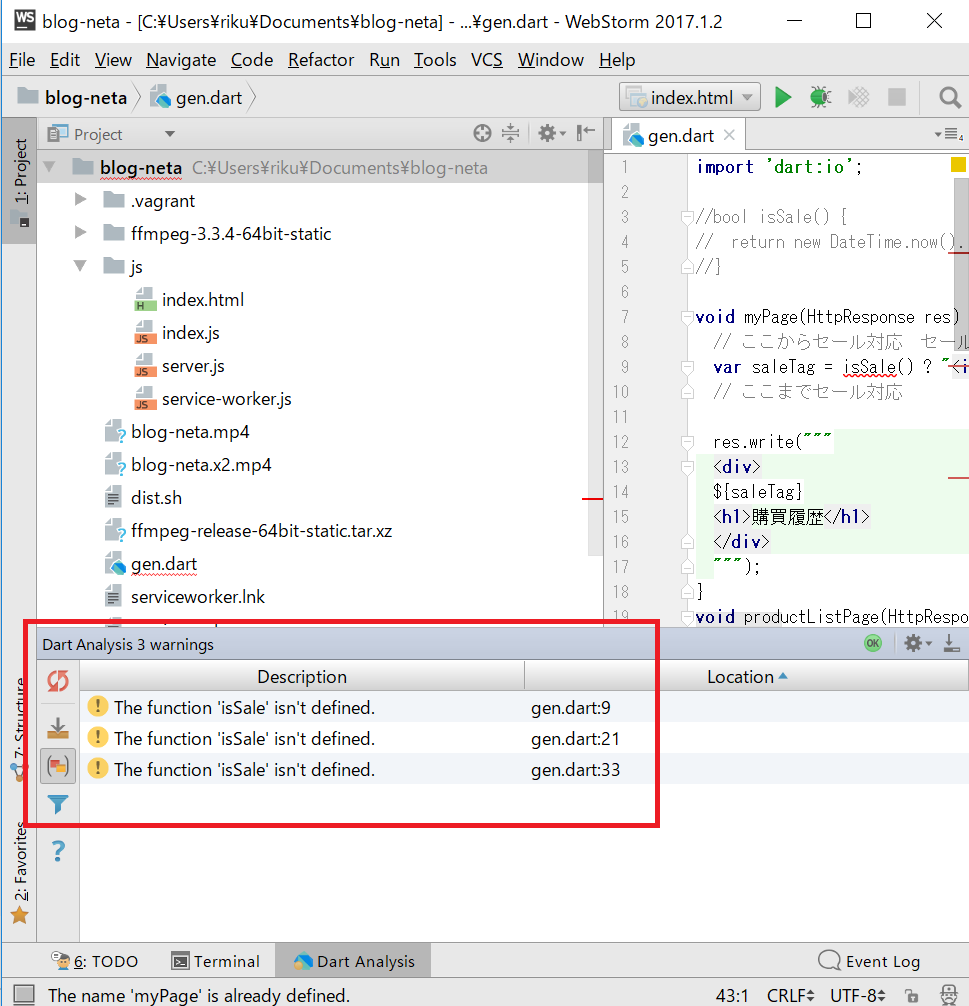Open Search Everywhere magnifier

pyautogui.click(x=950, y=98)
